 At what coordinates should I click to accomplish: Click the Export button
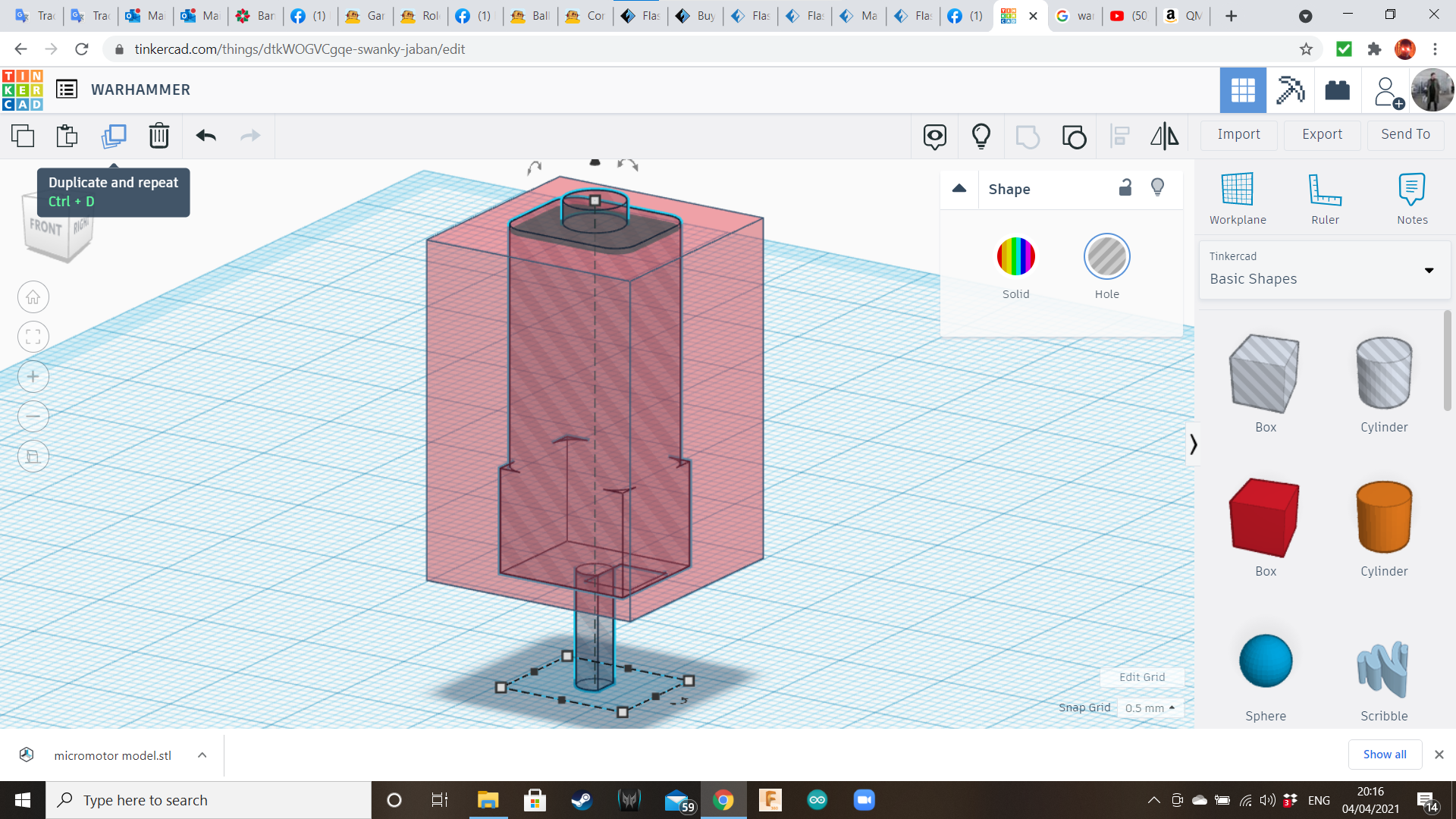1322,134
